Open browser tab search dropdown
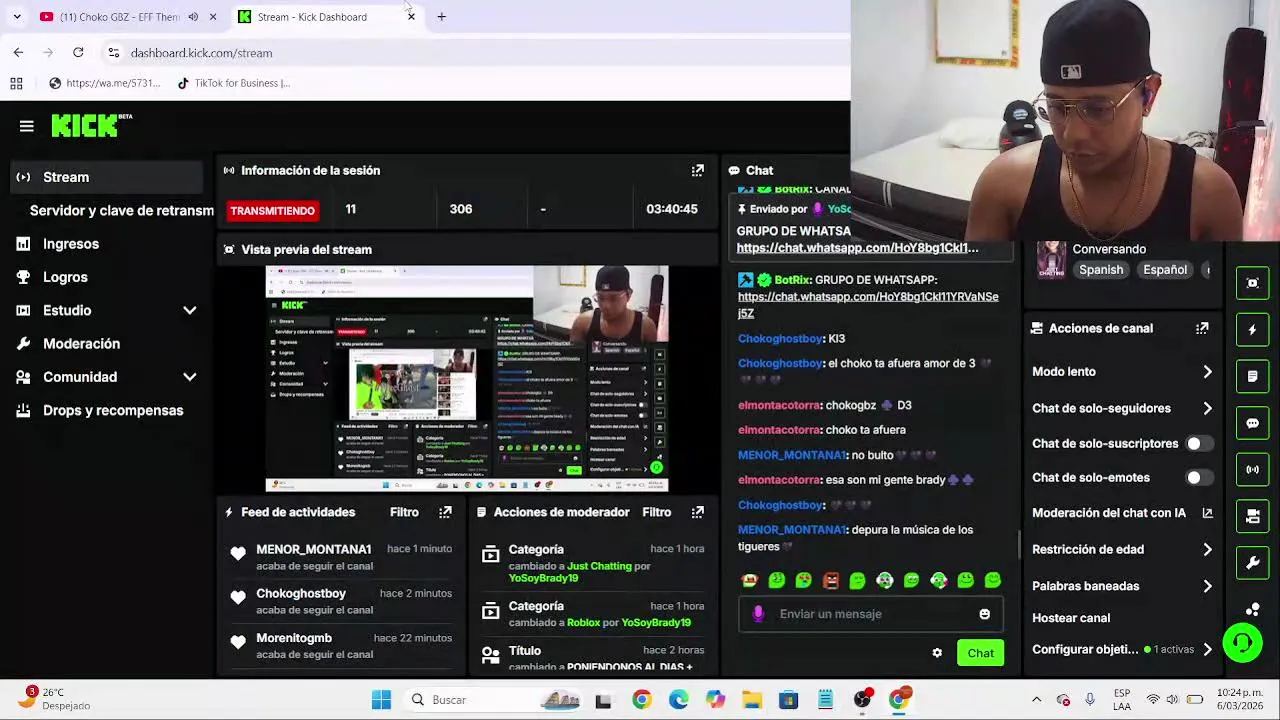This screenshot has height=720, width=1280. 17,17
